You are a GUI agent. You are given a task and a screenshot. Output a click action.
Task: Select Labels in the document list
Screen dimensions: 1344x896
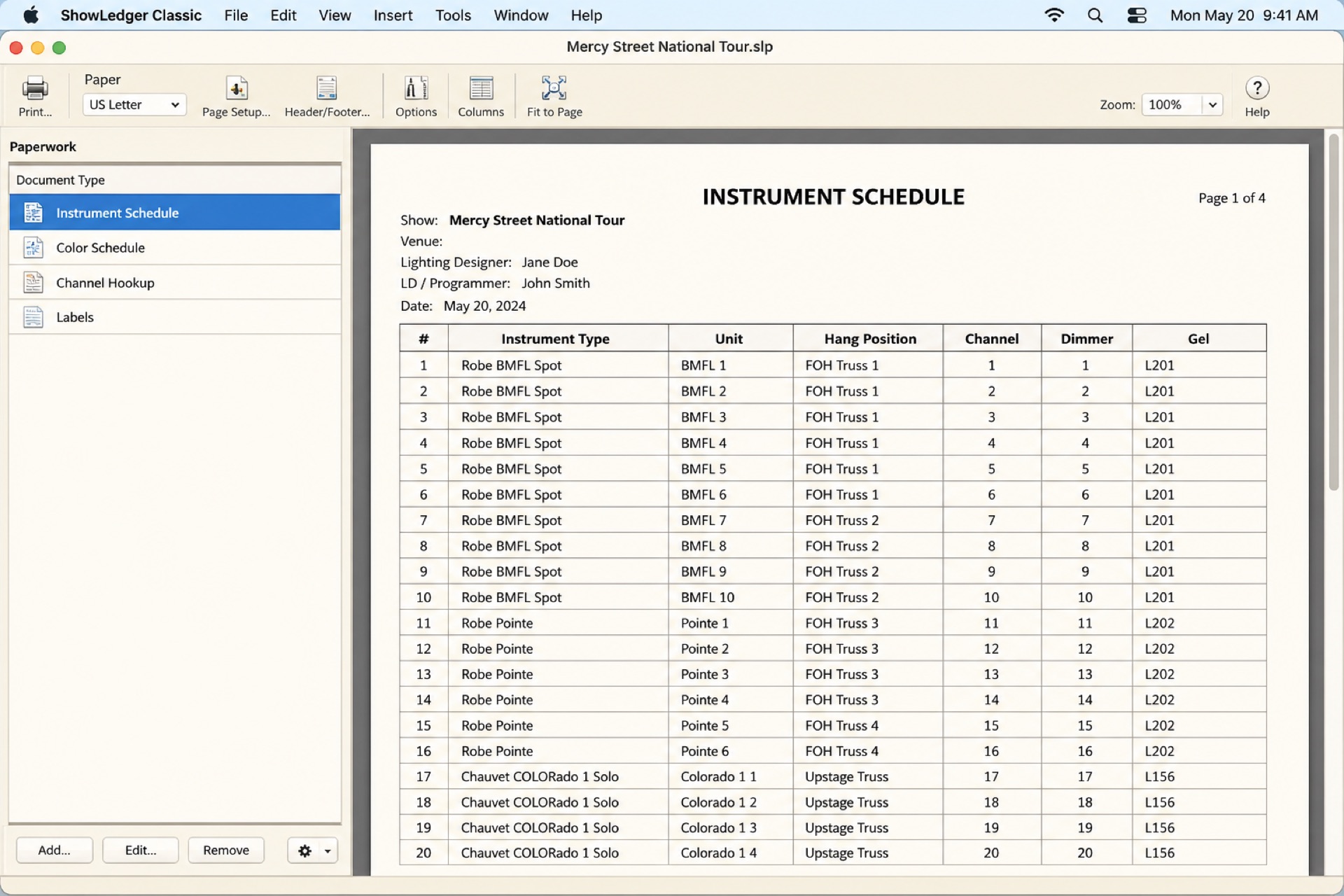point(175,317)
